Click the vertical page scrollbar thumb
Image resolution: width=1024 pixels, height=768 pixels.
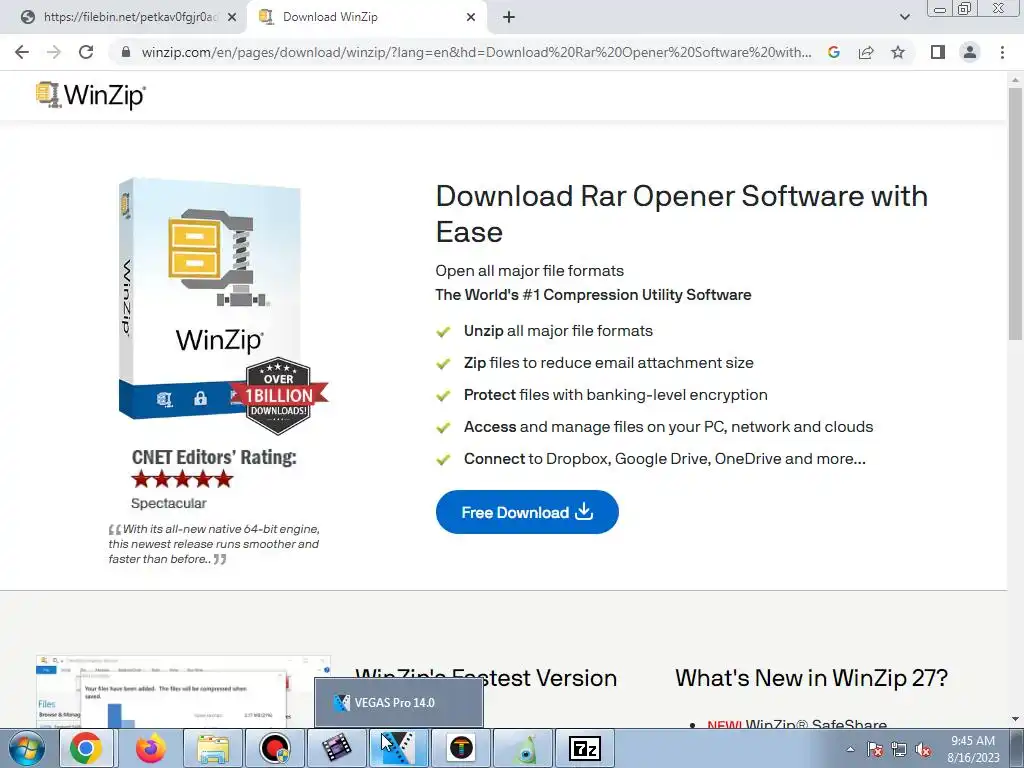(x=1015, y=214)
